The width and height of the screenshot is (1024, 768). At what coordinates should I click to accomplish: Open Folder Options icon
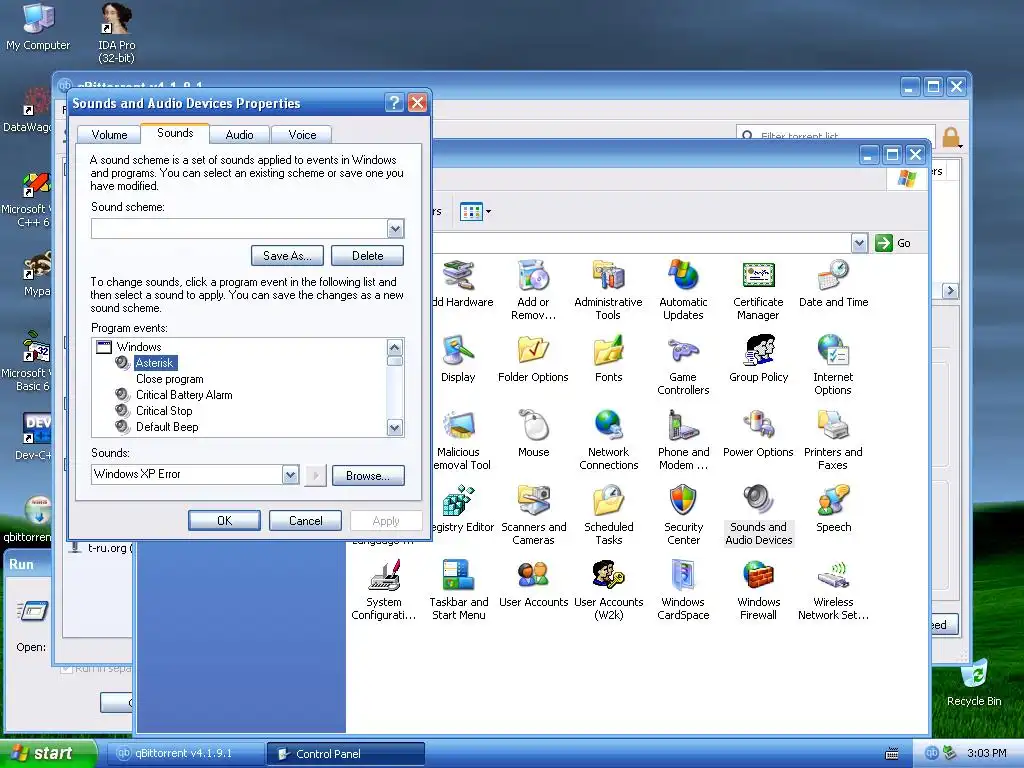coord(533,359)
